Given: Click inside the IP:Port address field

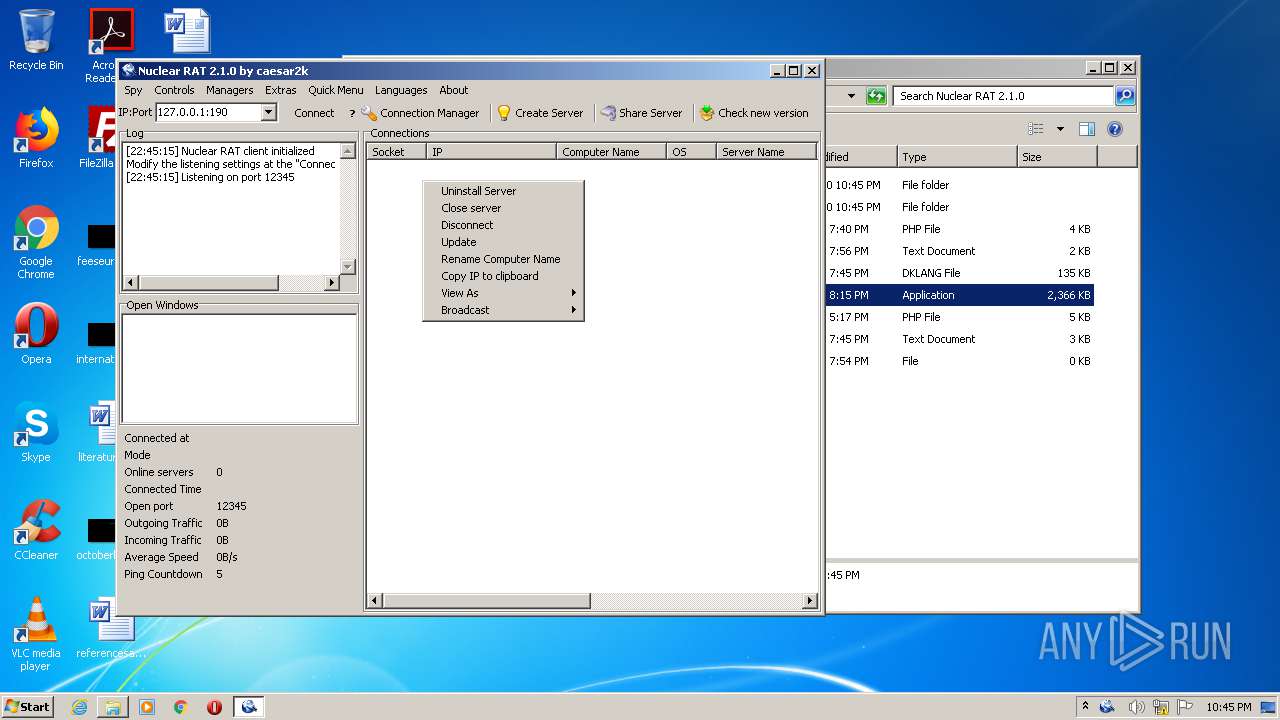Looking at the screenshot, I should tap(208, 113).
